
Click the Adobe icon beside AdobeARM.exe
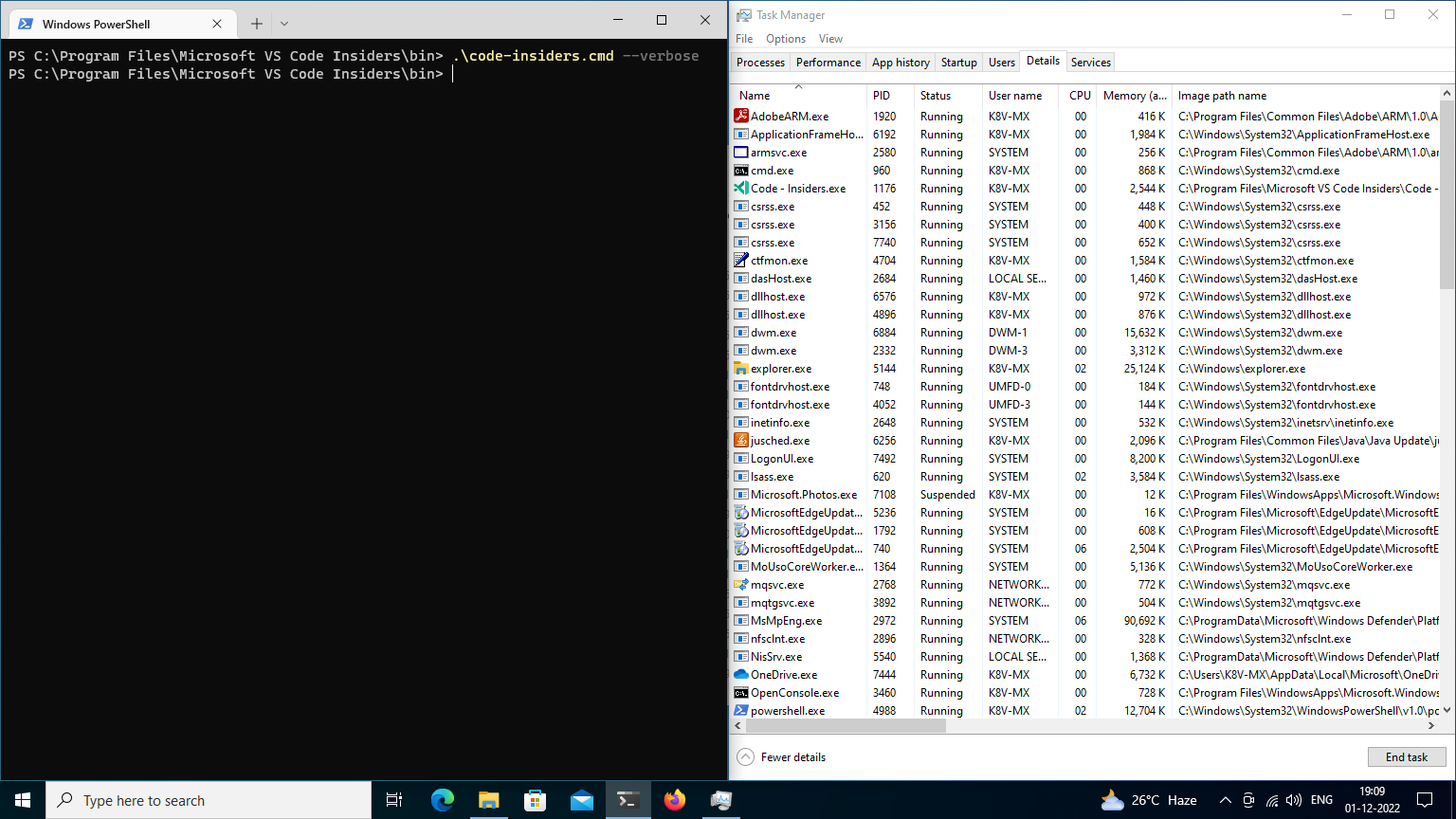[x=740, y=116]
